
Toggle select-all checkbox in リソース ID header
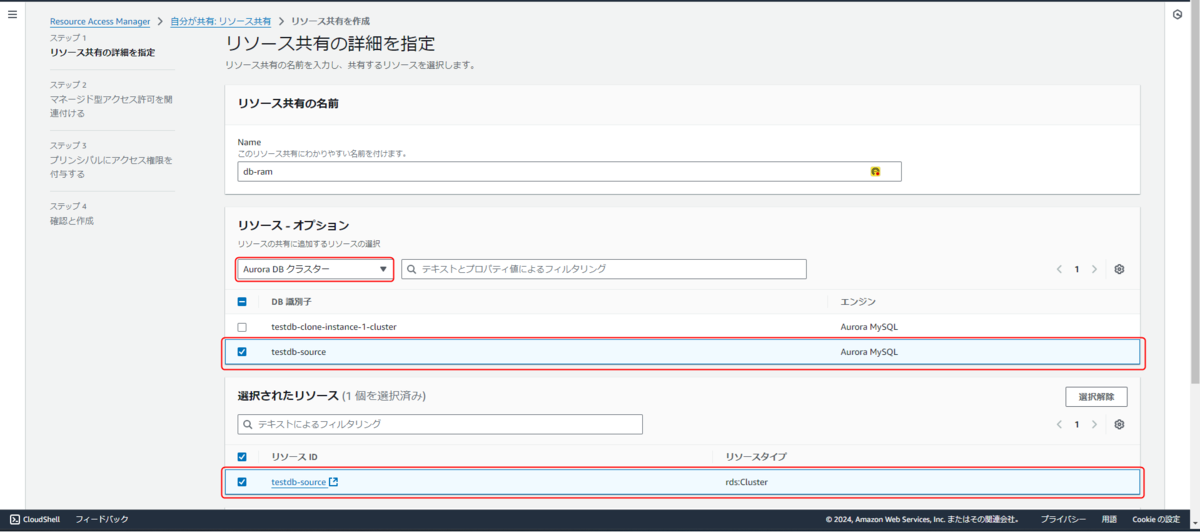click(x=242, y=457)
